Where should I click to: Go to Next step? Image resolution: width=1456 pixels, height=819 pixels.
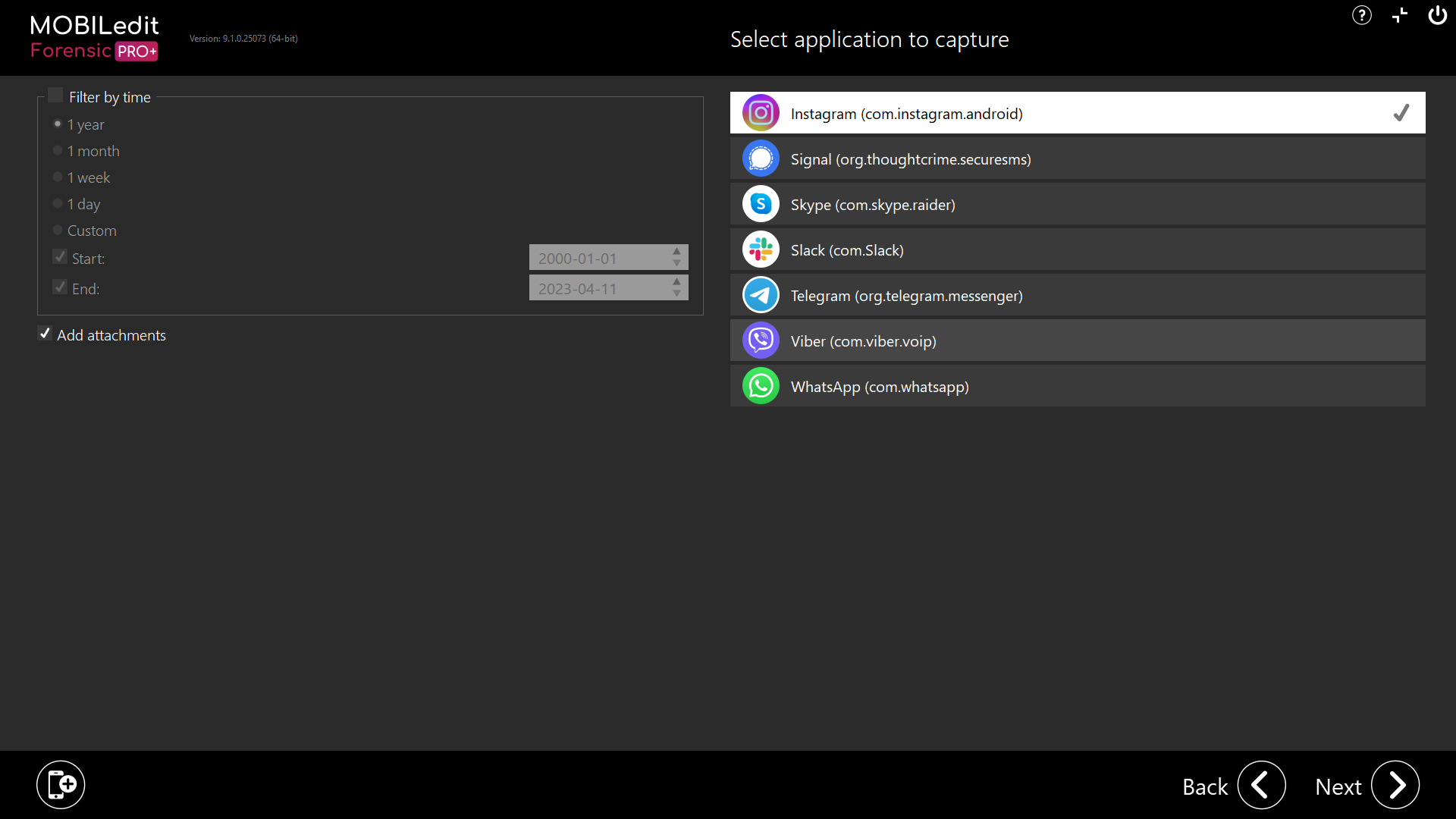click(x=1395, y=785)
